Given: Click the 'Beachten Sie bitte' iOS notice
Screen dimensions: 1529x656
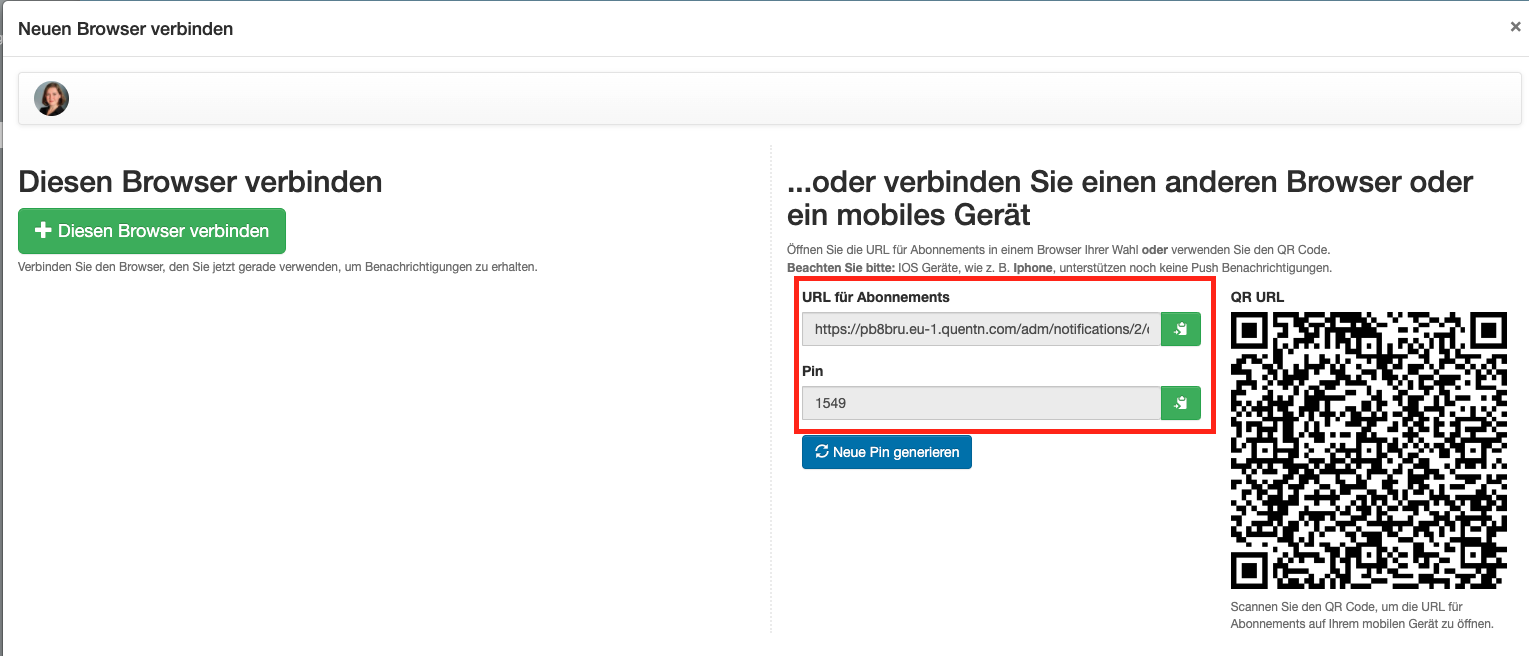Looking at the screenshot, I should click(x=1059, y=268).
